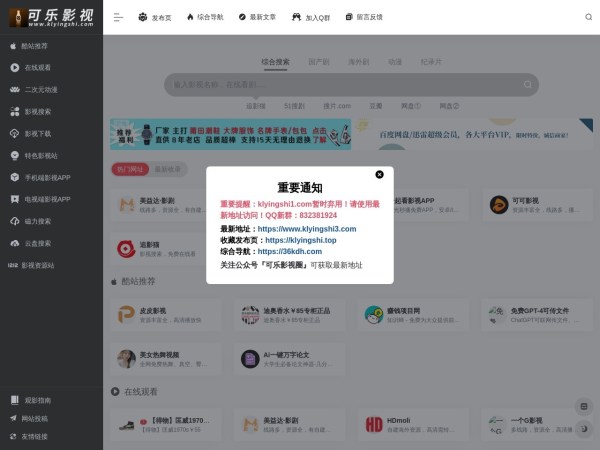Open 观影指南 at the sidebar bottom
This screenshot has width=600, height=450.
pyautogui.click(x=37, y=400)
